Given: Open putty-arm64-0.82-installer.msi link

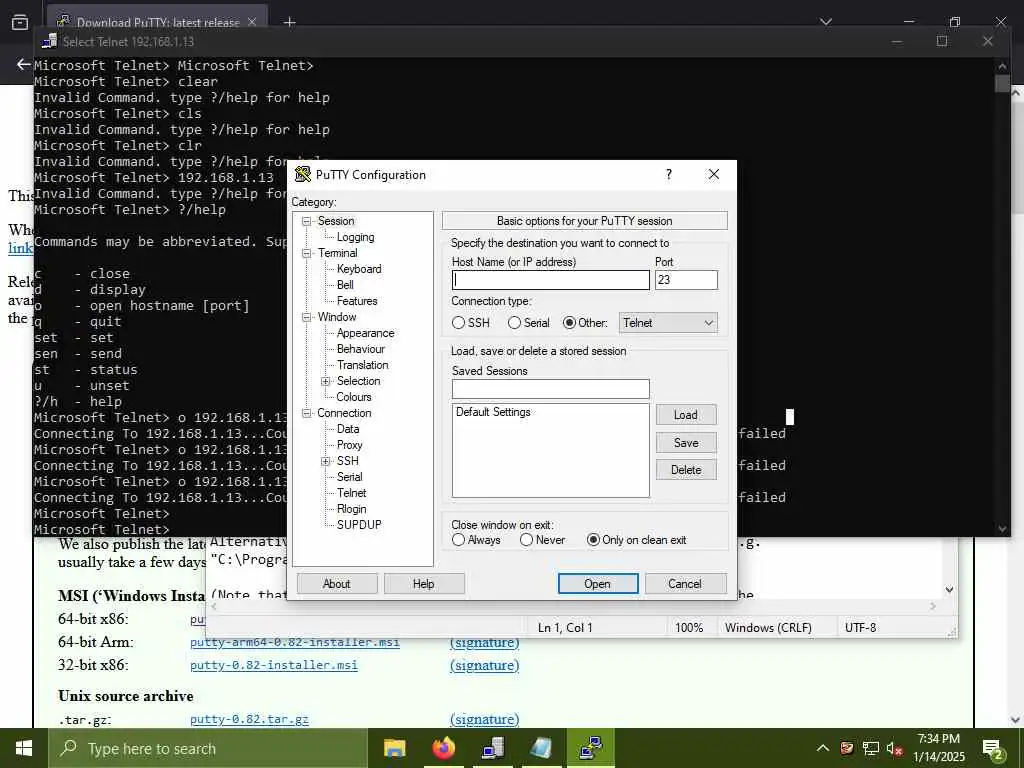Looking at the screenshot, I should (295, 643).
